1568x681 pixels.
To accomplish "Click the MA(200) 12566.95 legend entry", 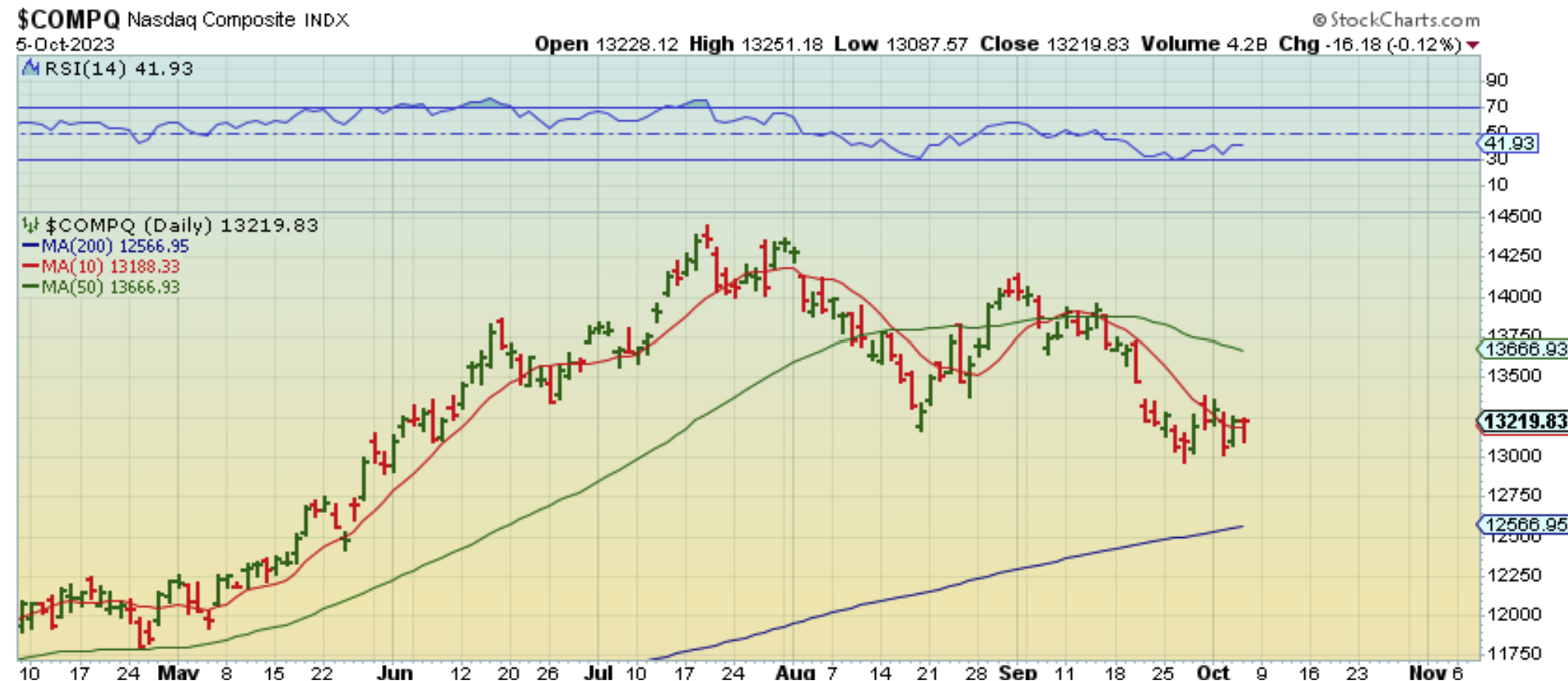I will (x=107, y=246).
